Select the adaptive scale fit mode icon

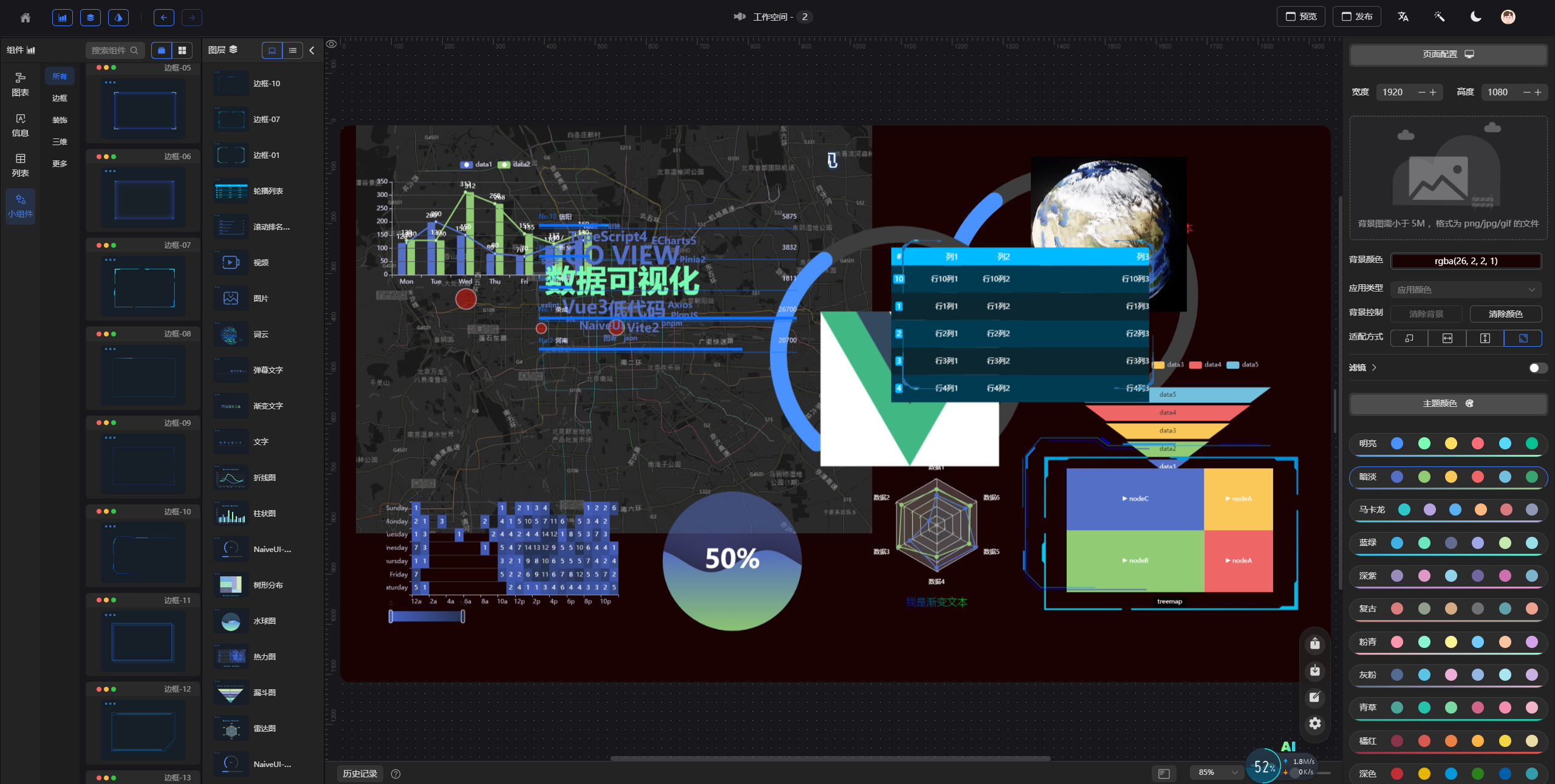tap(1409, 338)
